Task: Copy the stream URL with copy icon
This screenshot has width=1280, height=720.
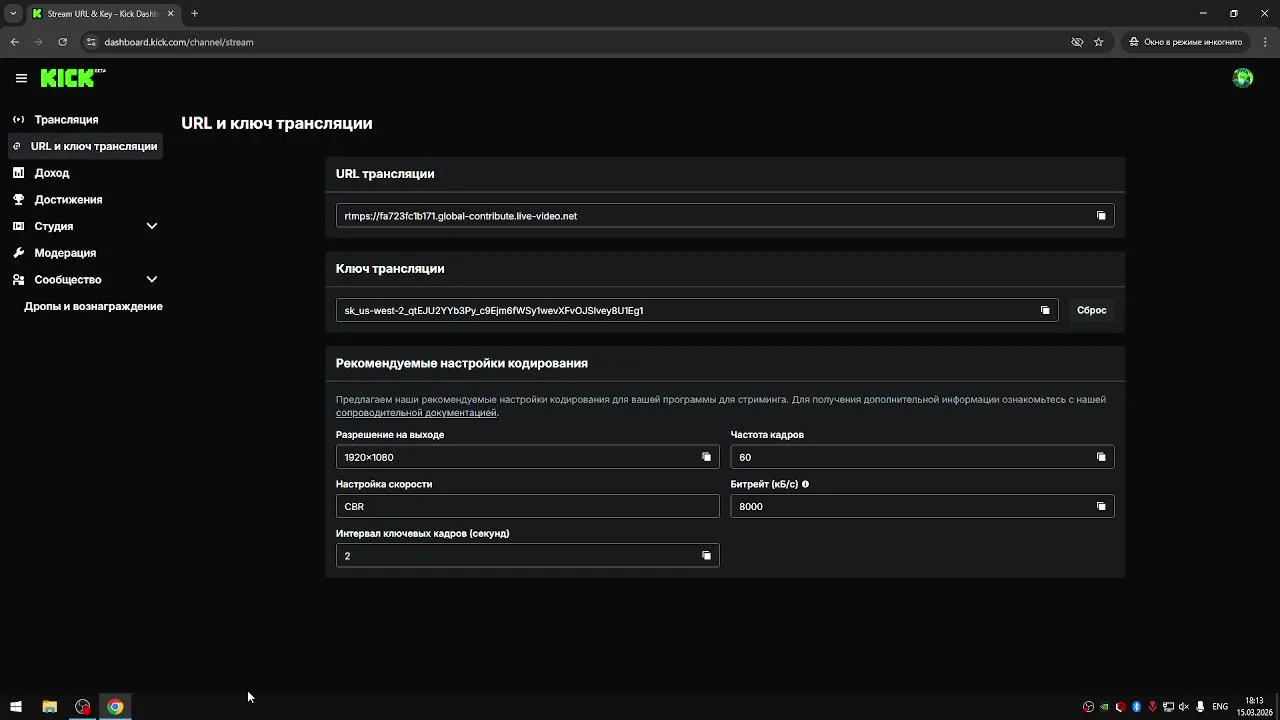Action: click(x=1101, y=216)
